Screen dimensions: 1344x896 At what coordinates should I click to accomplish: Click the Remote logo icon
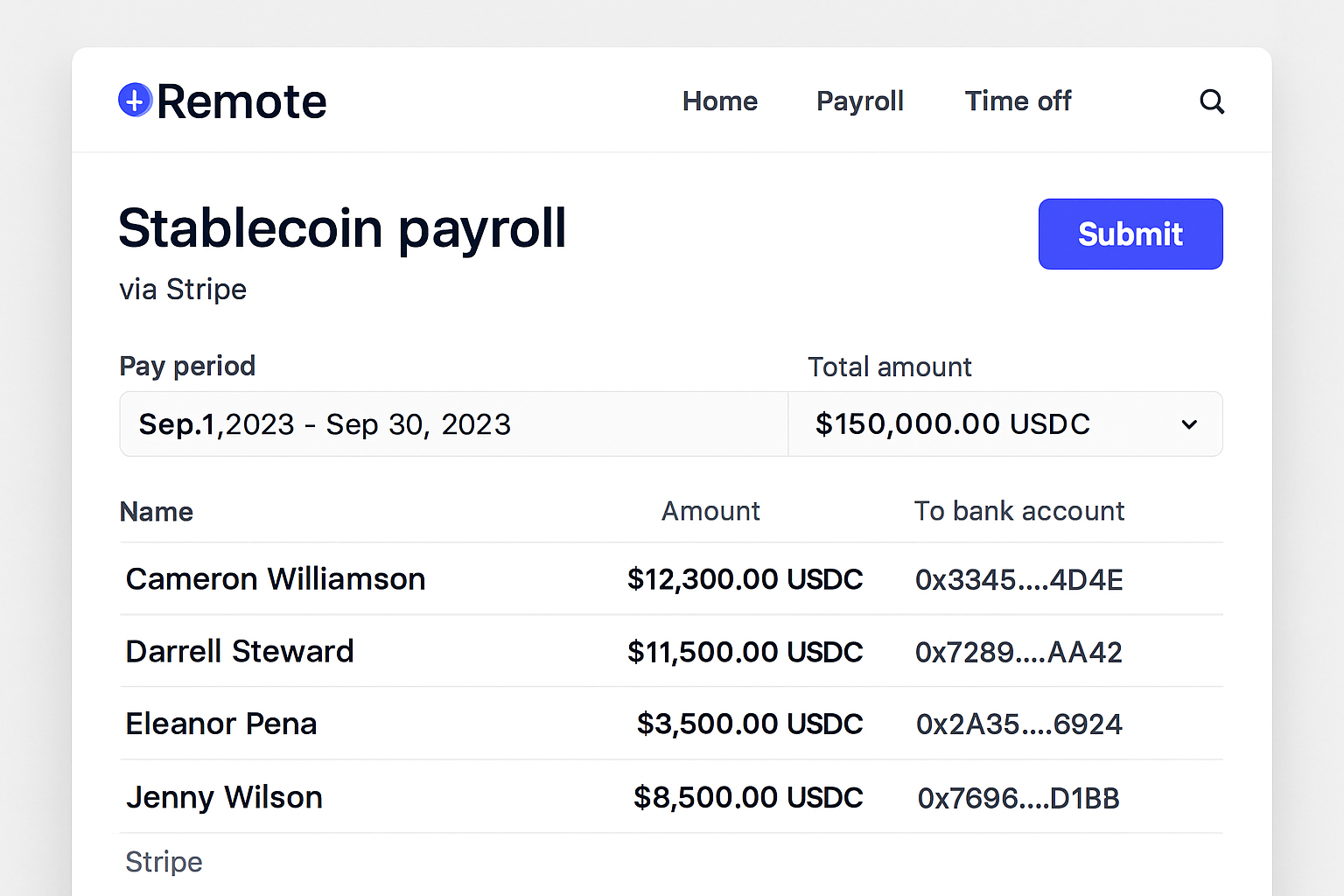135,100
